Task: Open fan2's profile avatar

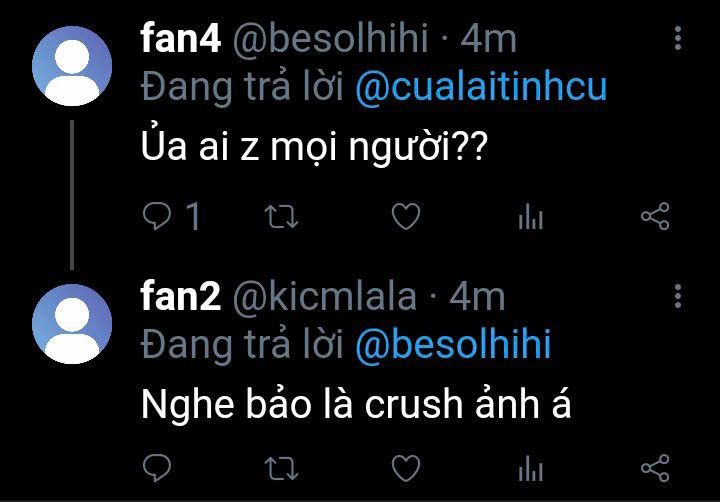Action: pyautogui.click(x=71, y=322)
